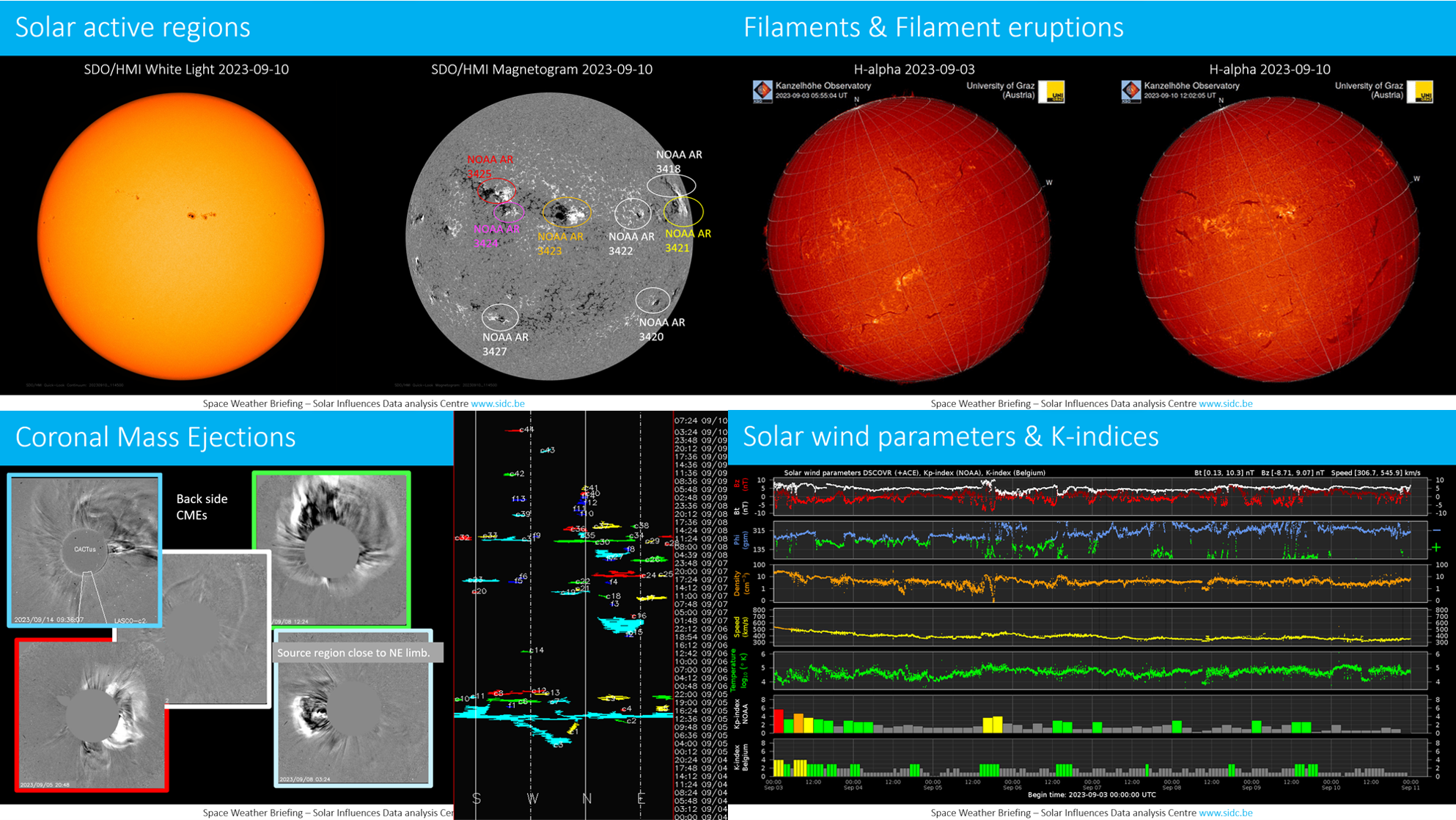
Task: Click the green Temperature curve panel
Action: 1100,671
